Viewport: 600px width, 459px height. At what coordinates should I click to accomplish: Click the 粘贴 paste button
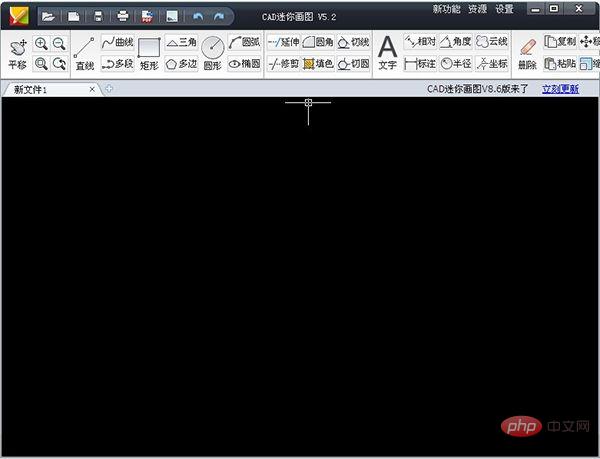click(x=560, y=64)
